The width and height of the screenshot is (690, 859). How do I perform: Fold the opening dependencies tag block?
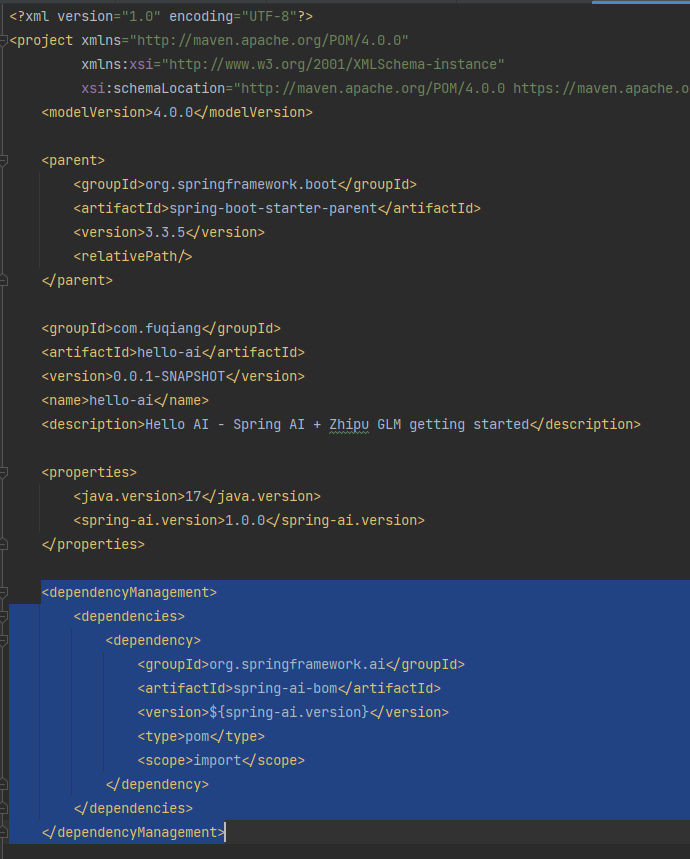click(x=3, y=616)
